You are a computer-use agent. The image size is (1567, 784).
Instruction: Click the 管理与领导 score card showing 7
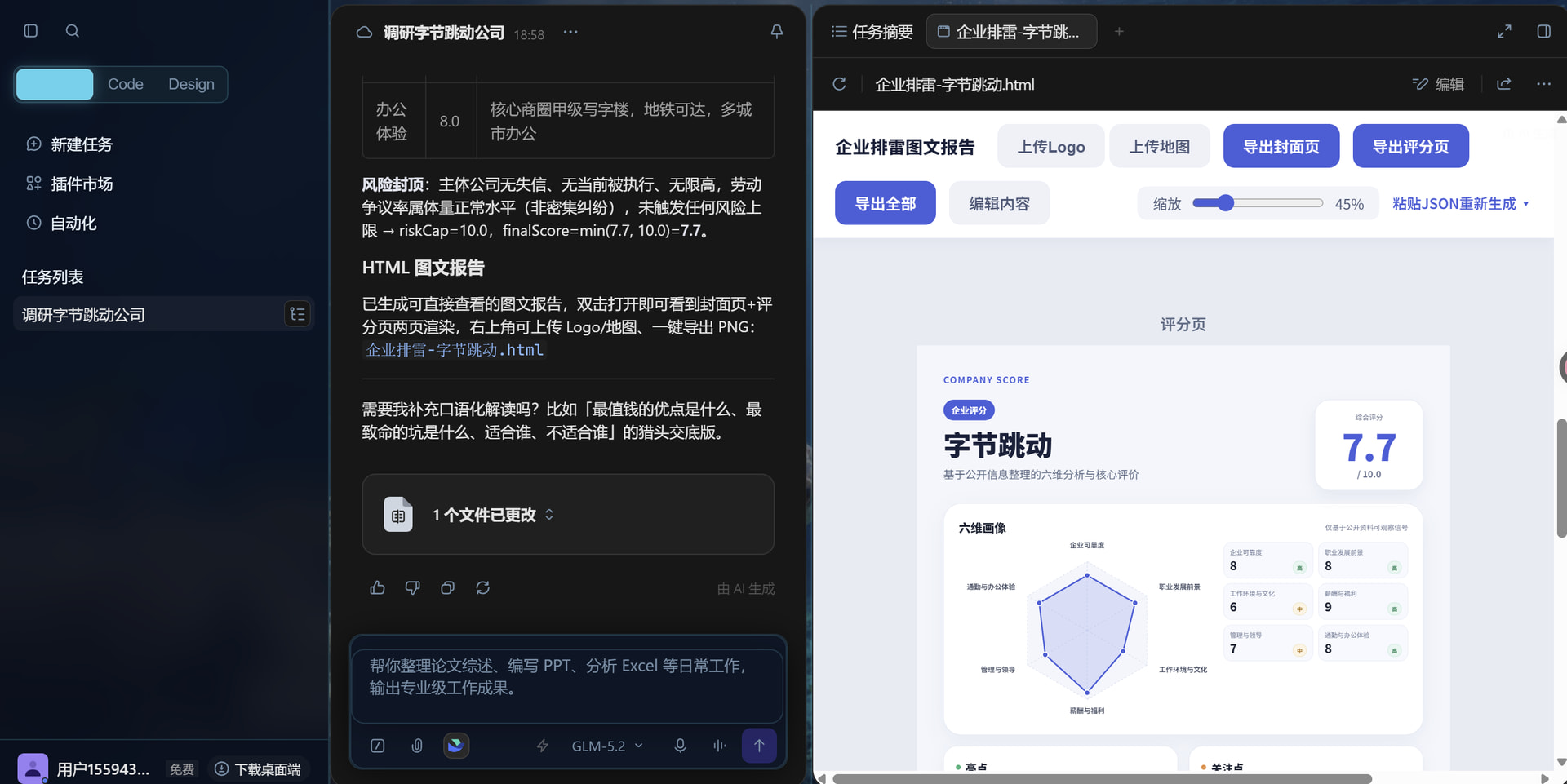coord(1267,642)
